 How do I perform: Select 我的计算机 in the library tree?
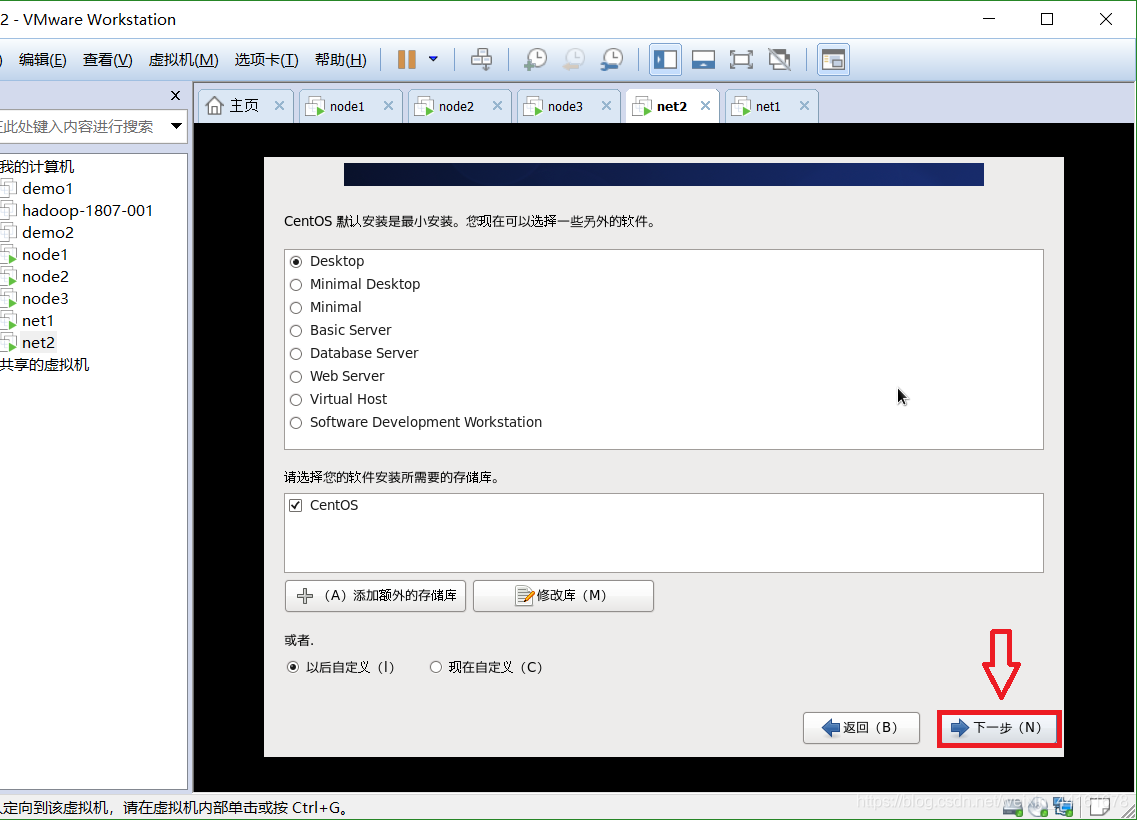tap(37, 166)
